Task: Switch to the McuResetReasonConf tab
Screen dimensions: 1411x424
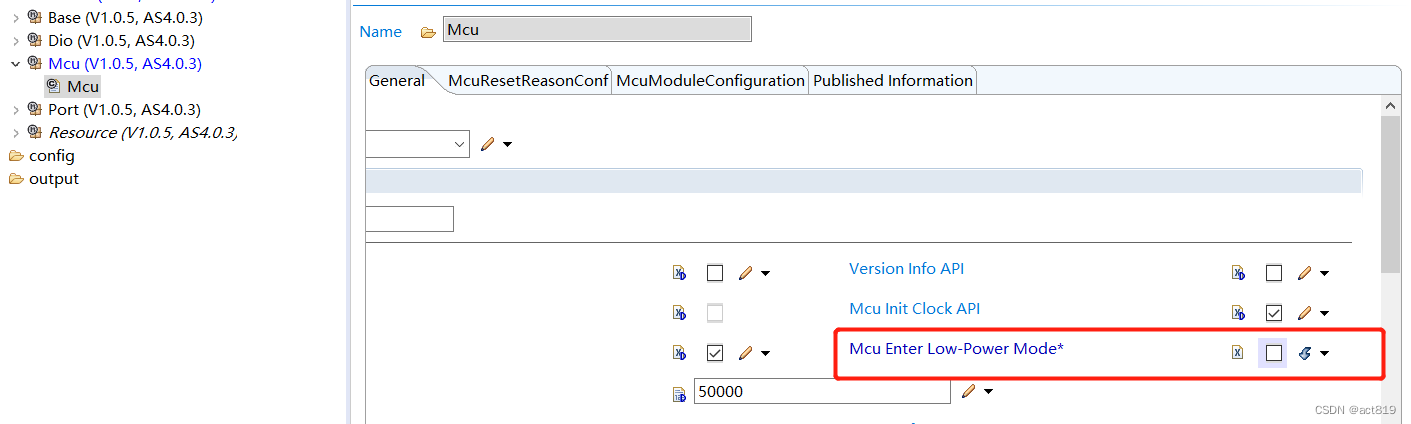Action: (x=528, y=81)
